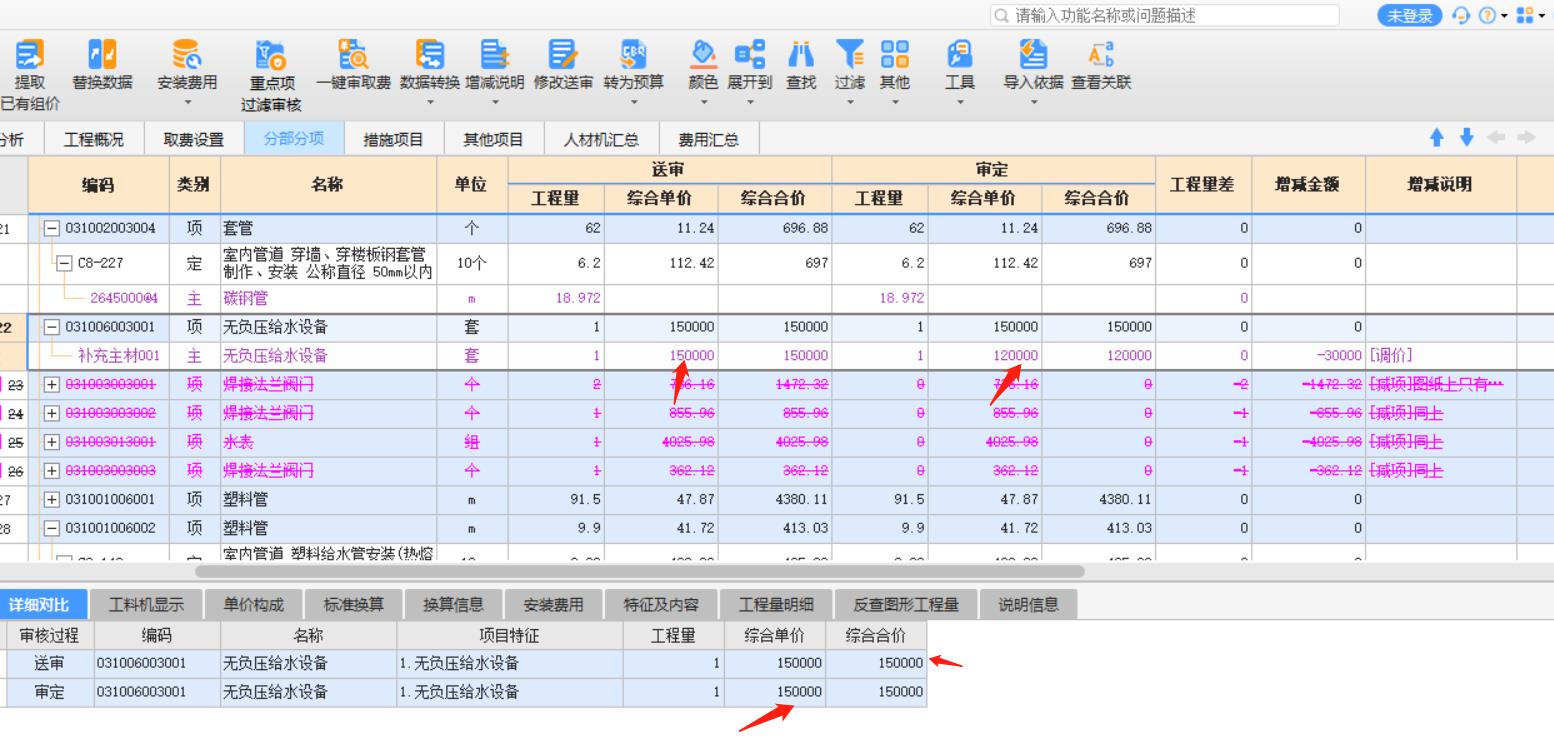
Task: Collapse the 031006003001 无负压给水设备 row
Action: click(x=53, y=327)
